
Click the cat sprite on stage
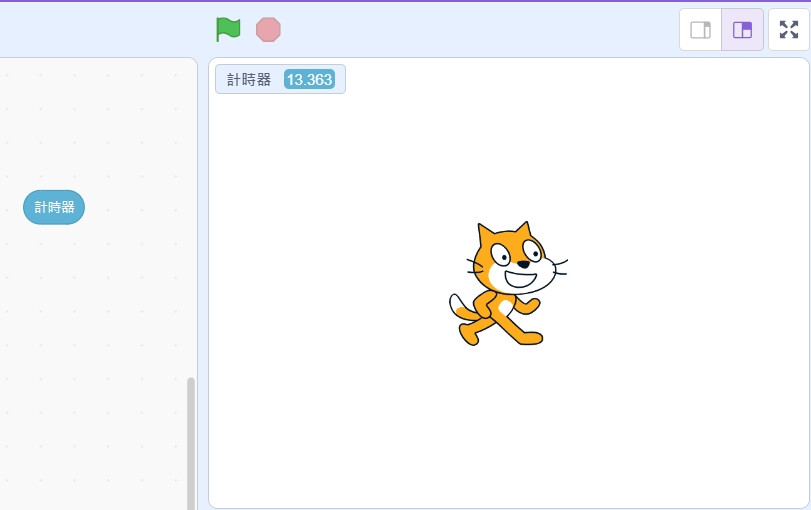[508, 283]
